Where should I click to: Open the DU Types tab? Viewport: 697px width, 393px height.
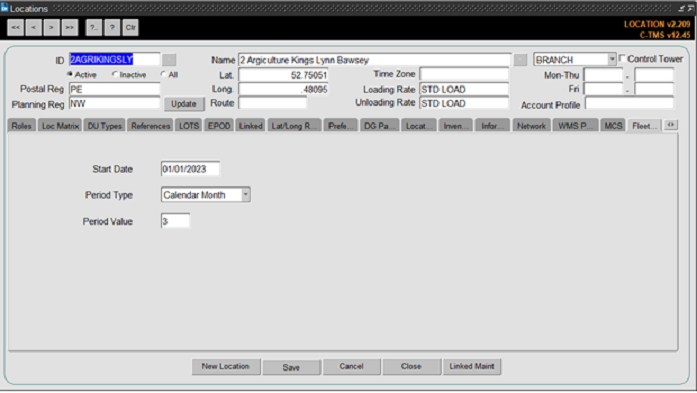pos(104,126)
